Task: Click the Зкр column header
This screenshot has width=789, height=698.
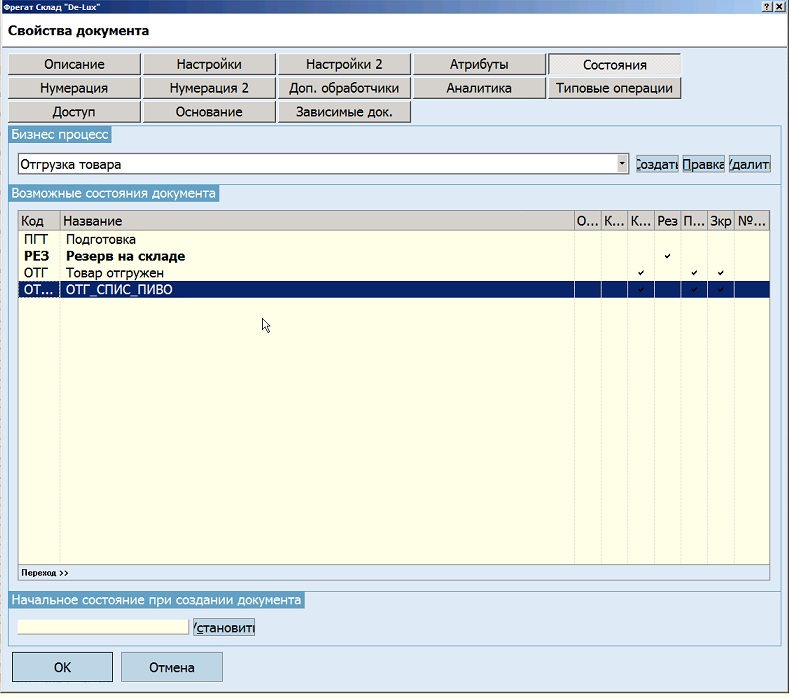Action: tap(721, 221)
